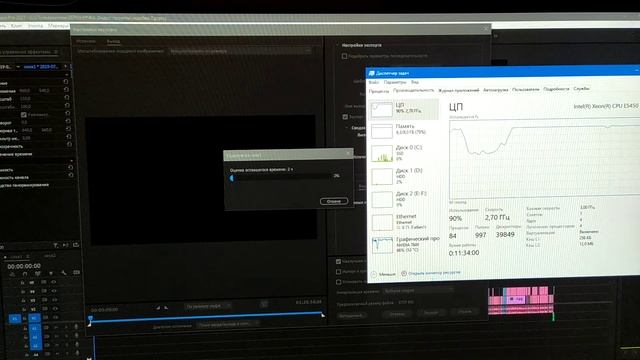Select Память in Task Manager sidebar
640x360 pixels.
pyautogui.click(x=404, y=130)
